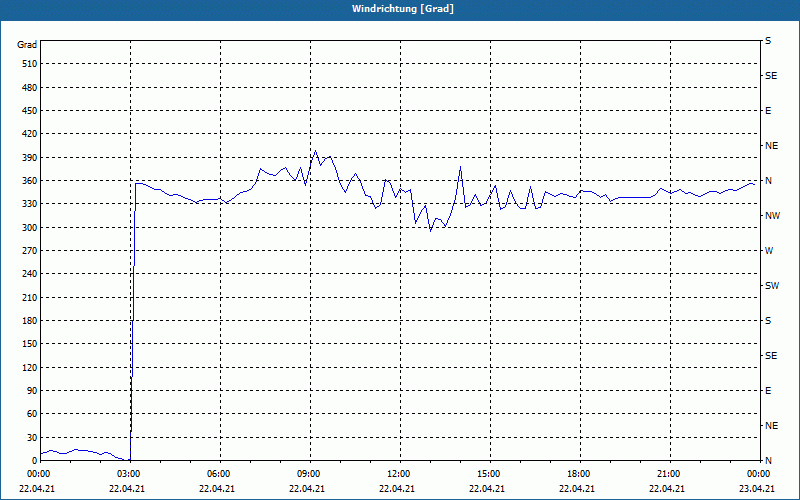Click the chart title "Windrichtung [Grad]"

click(x=403, y=9)
